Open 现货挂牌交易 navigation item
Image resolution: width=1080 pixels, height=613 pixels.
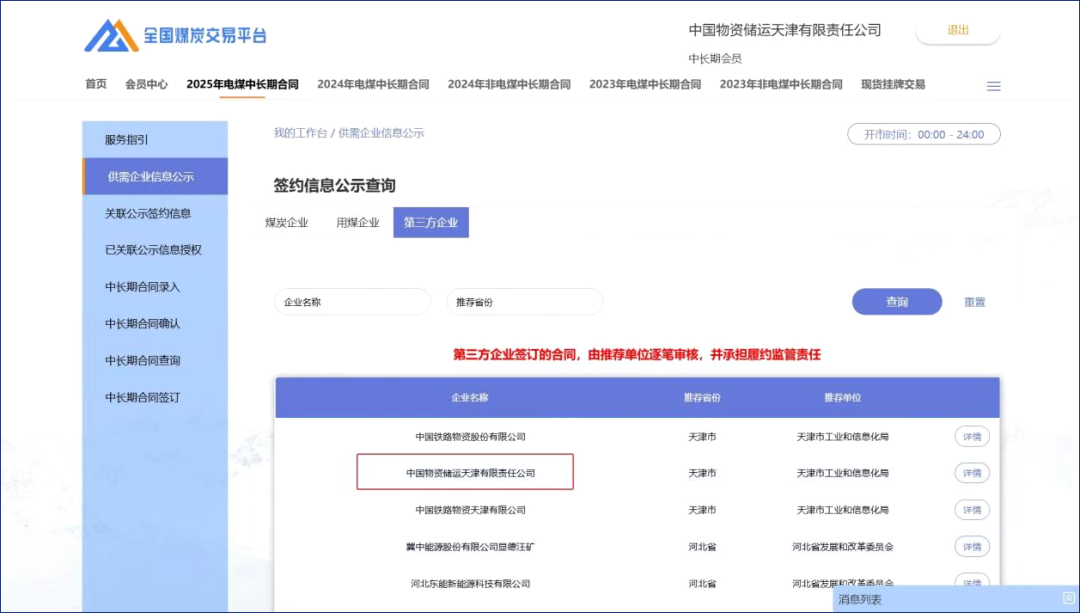892,84
